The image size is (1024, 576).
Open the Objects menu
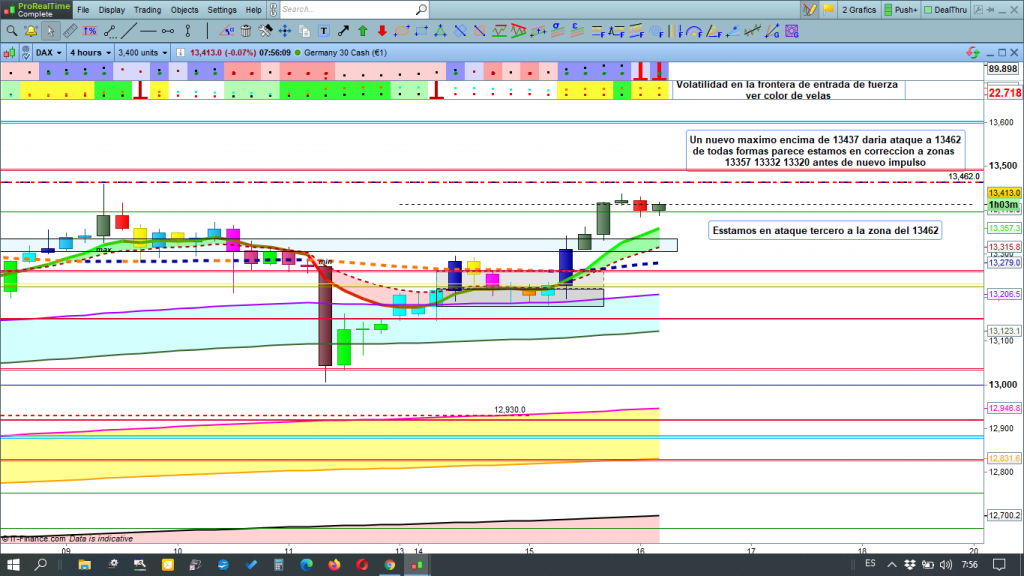click(x=184, y=10)
